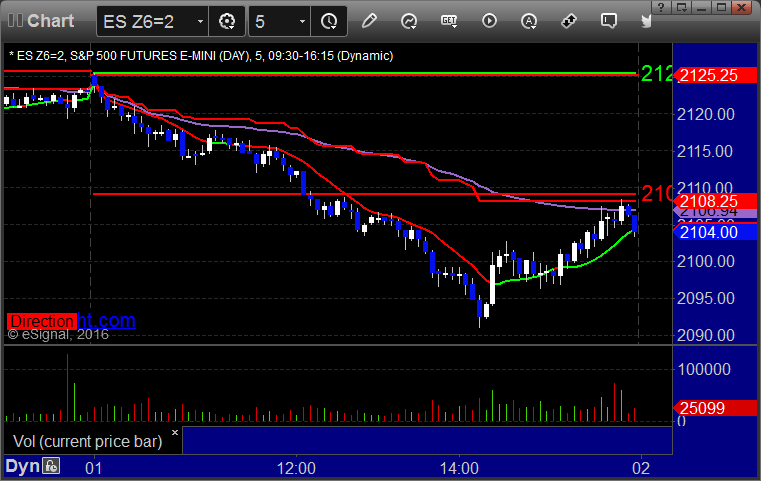The image size is (761, 481).
Task: Click the pop-out window button beside help
Action: 681,7
